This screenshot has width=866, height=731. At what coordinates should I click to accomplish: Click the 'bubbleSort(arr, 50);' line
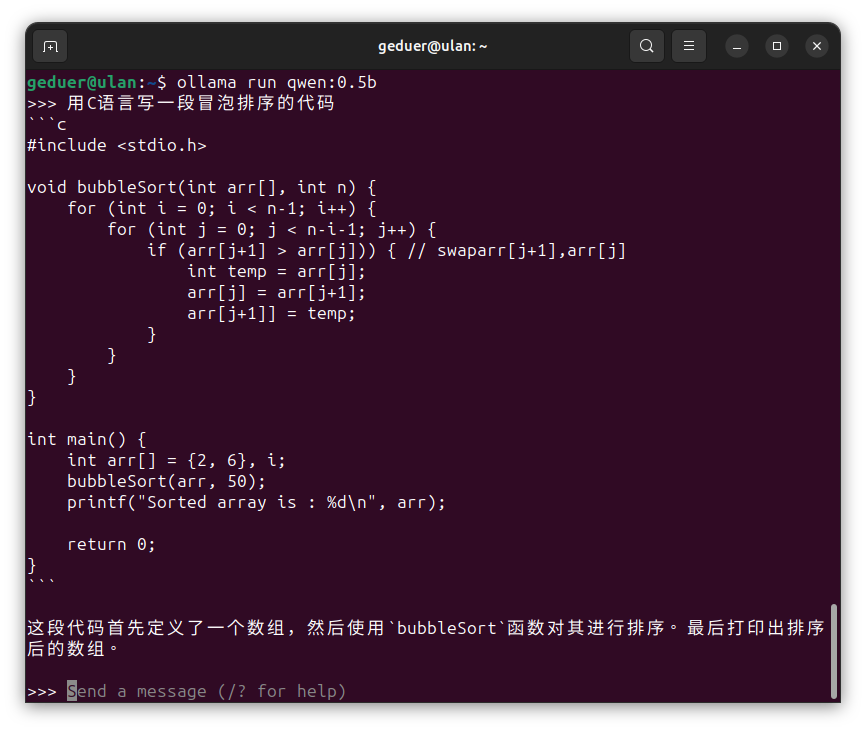click(166, 481)
